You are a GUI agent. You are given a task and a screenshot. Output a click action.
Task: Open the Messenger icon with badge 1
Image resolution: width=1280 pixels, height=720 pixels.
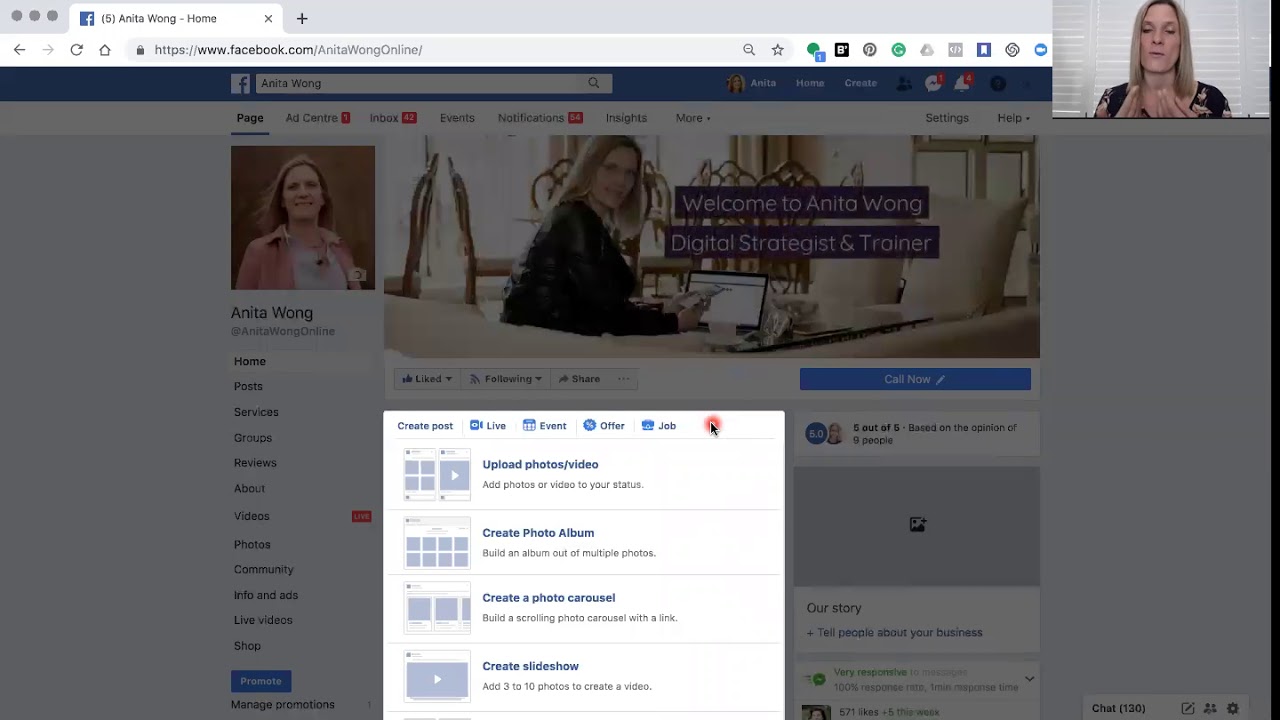(933, 83)
